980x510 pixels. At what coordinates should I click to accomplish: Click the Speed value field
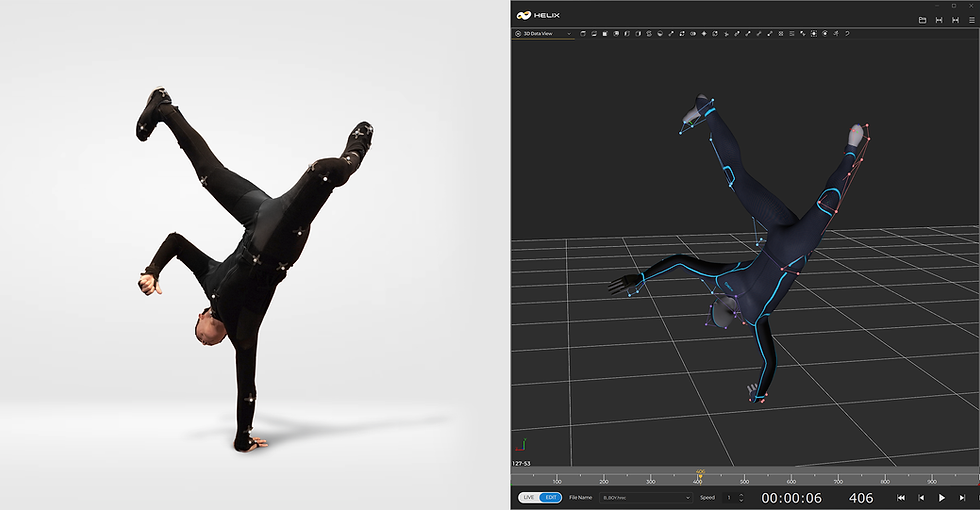[x=730, y=498]
